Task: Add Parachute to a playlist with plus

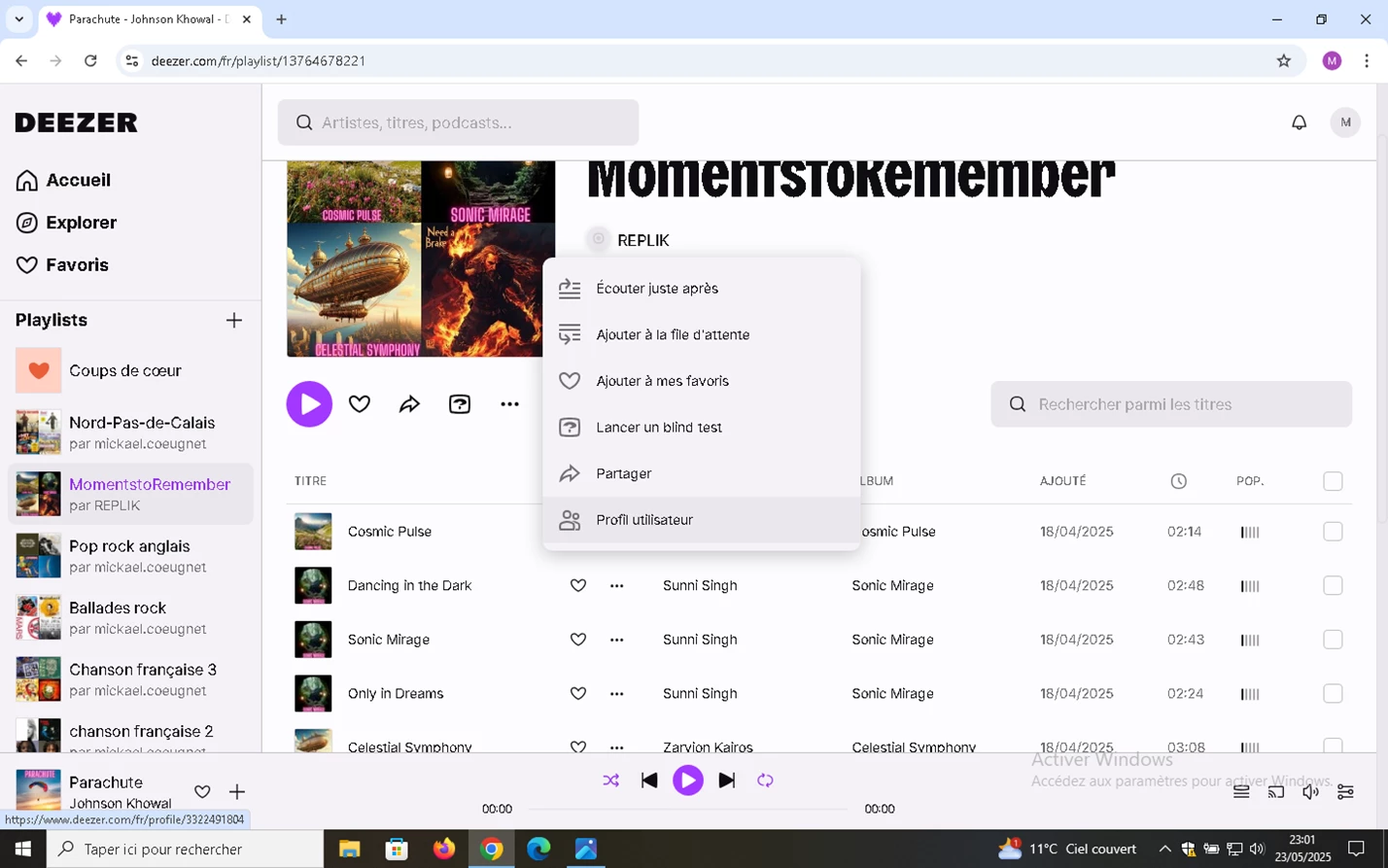Action: click(x=236, y=792)
